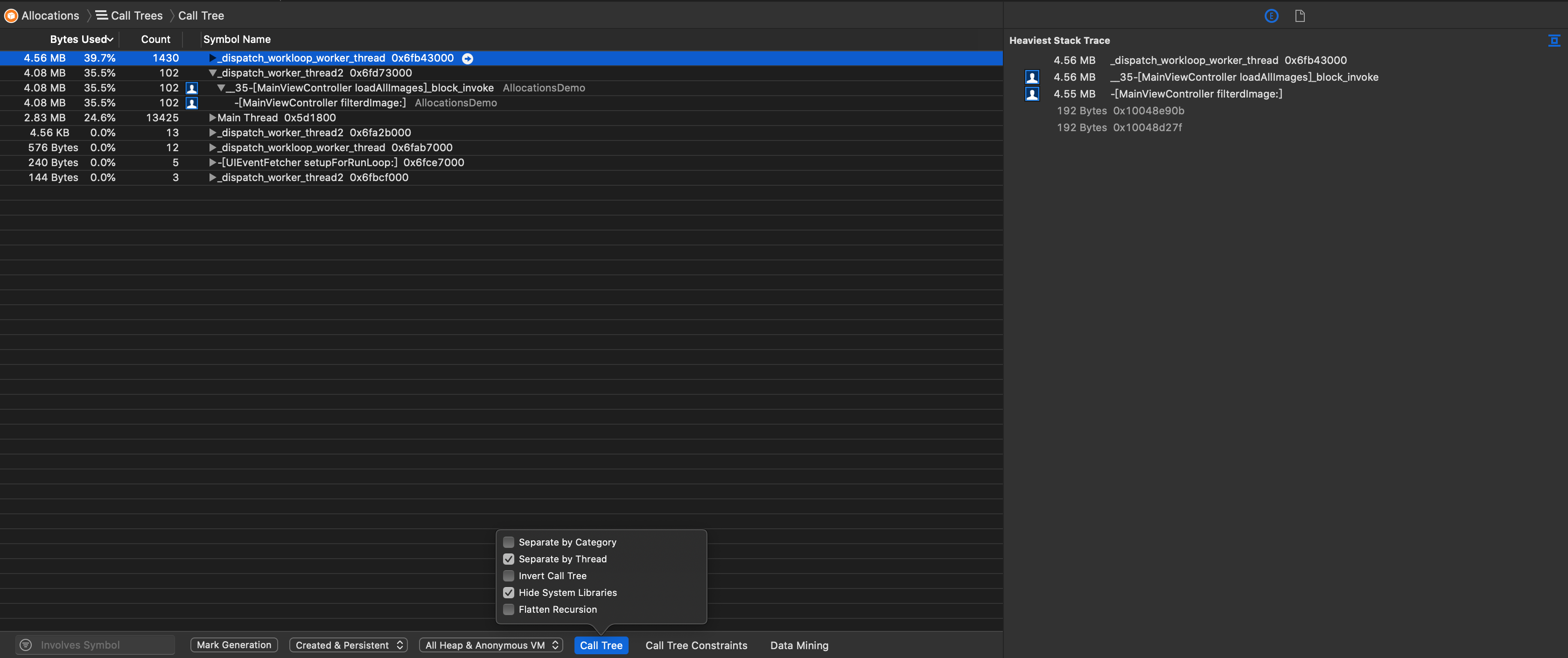Expand the Main Thread 0x5d1800 row

coord(212,118)
